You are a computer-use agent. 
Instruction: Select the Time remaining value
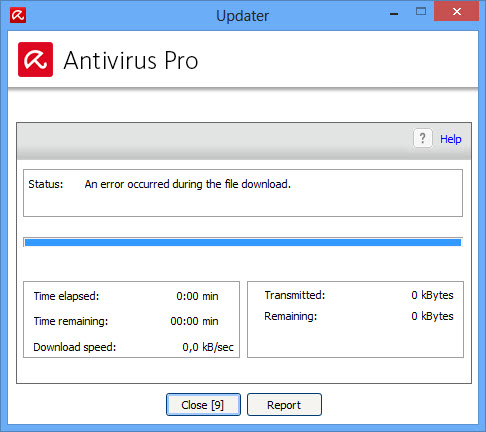coord(194,321)
